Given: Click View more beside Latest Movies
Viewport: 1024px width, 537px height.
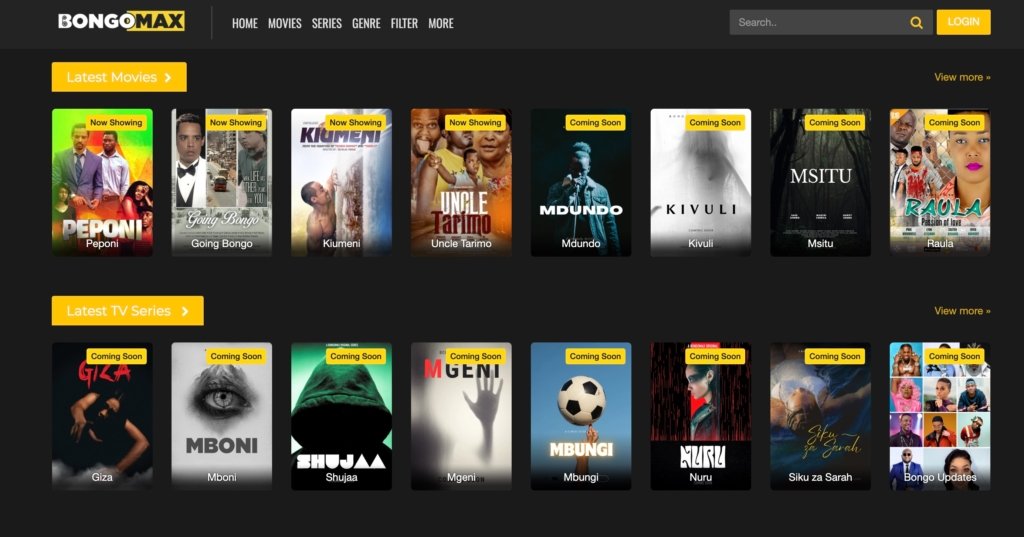Looking at the screenshot, I should pyautogui.click(x=962, y=77).
